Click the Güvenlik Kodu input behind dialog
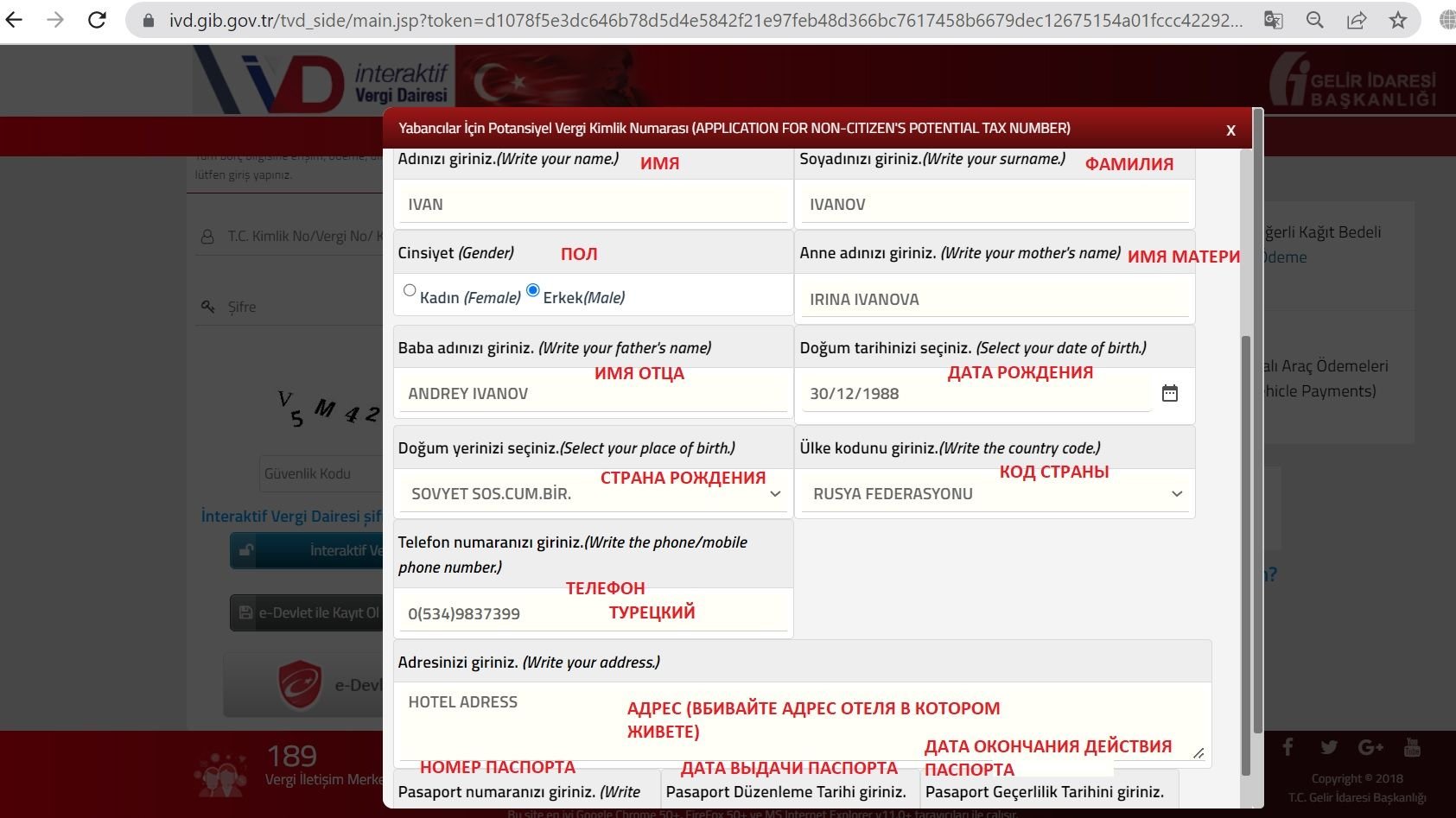 (x=321, y=473)
